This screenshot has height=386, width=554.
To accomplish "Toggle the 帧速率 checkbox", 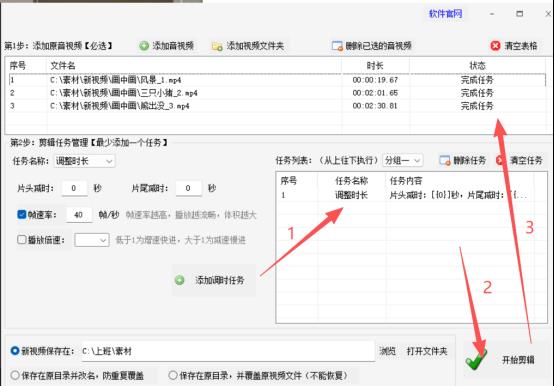I will tap(22, 214).
